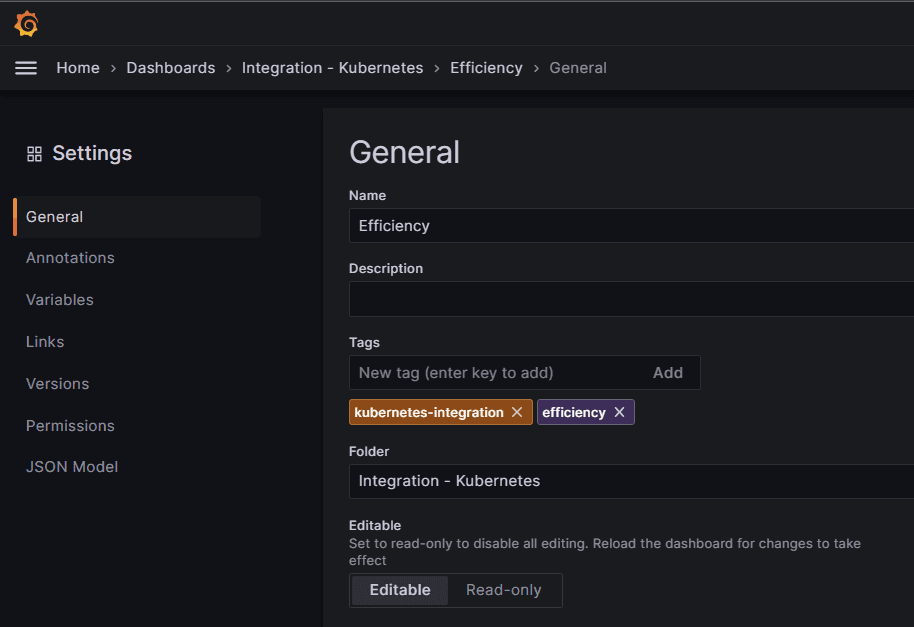Viewport: 914px width, 627px height.
Task: Set the dashboard to Read-only
Action: pyautogui.click(x=504, y=590)
